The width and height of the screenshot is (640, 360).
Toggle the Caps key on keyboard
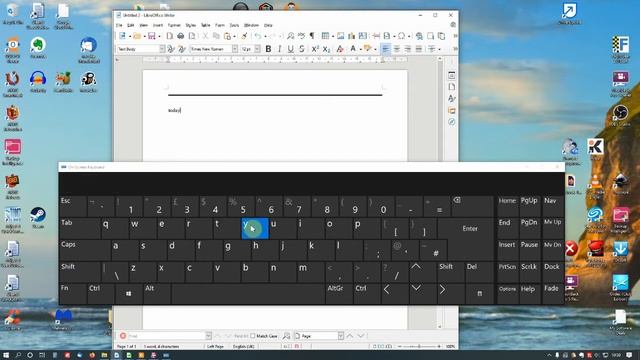click(x=84, y=250)
